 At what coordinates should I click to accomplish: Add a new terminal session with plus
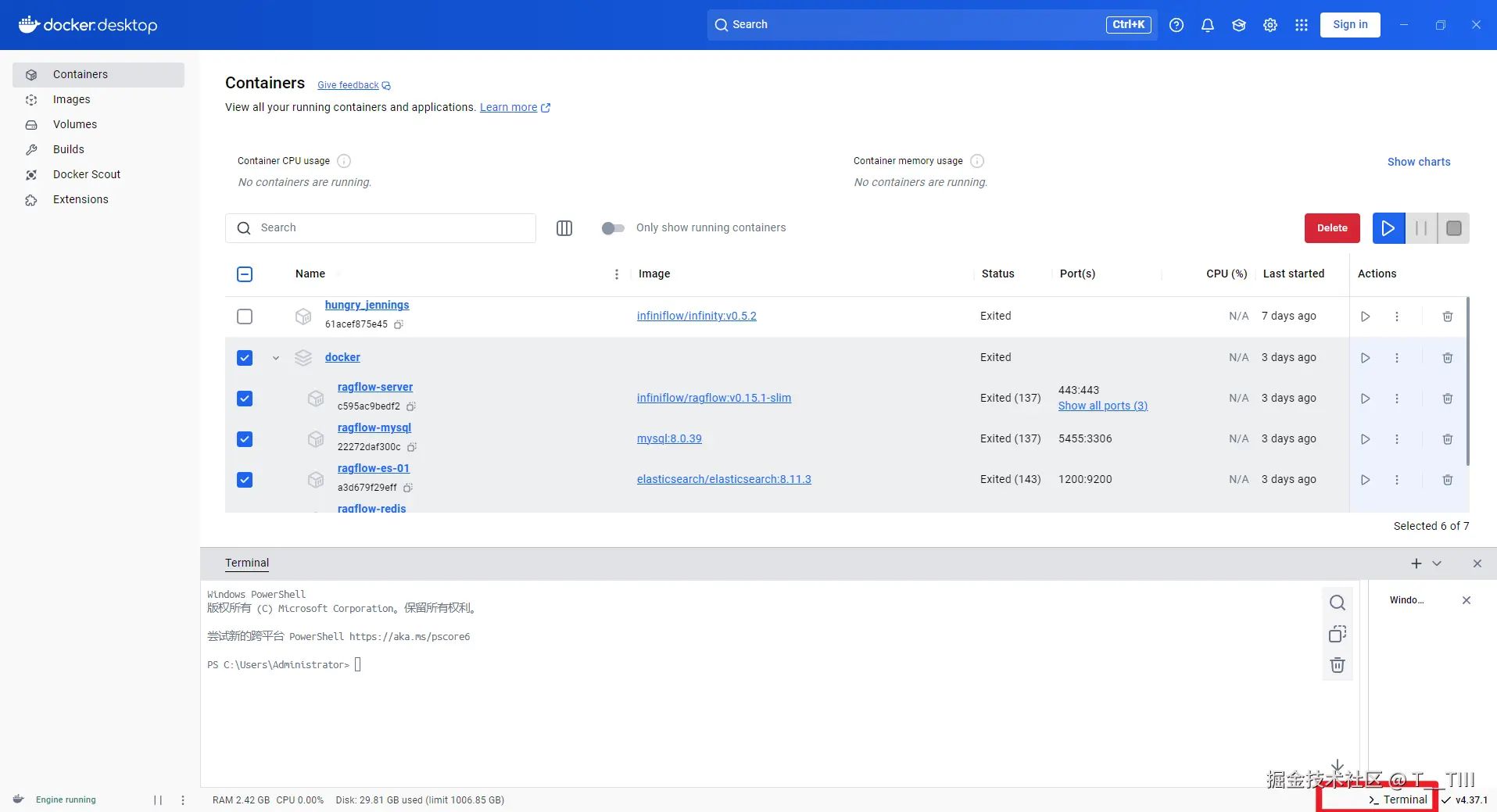coord(1416,563)
